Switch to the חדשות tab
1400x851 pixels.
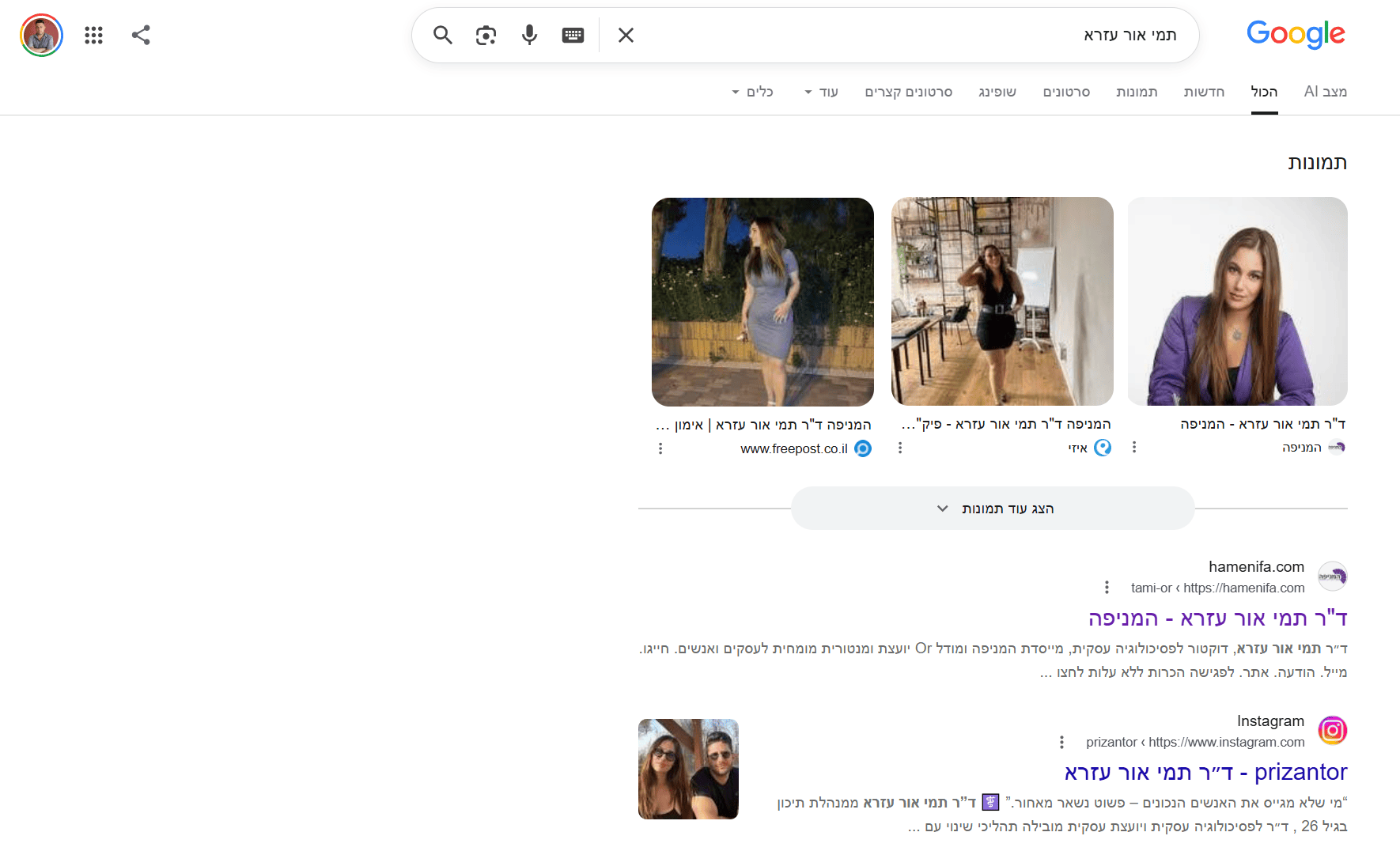click(x=1204, y=92)
